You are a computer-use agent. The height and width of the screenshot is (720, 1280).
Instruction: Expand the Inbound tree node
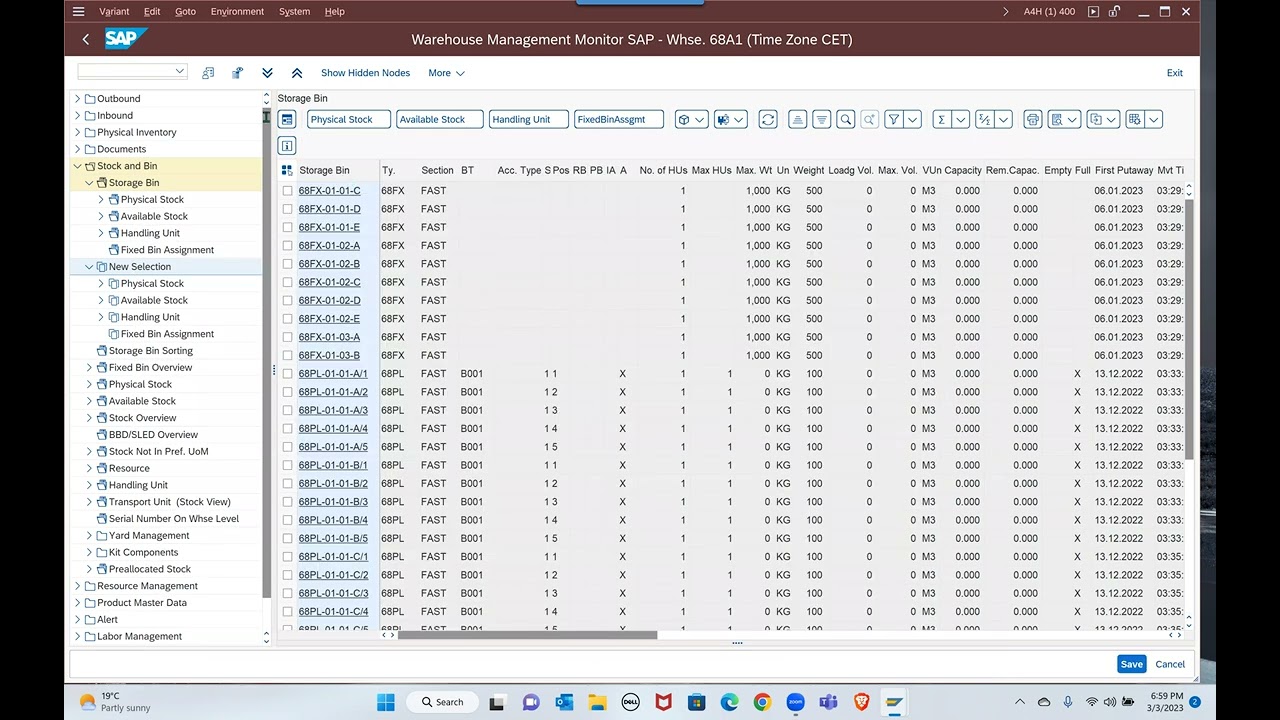(77, 116)
